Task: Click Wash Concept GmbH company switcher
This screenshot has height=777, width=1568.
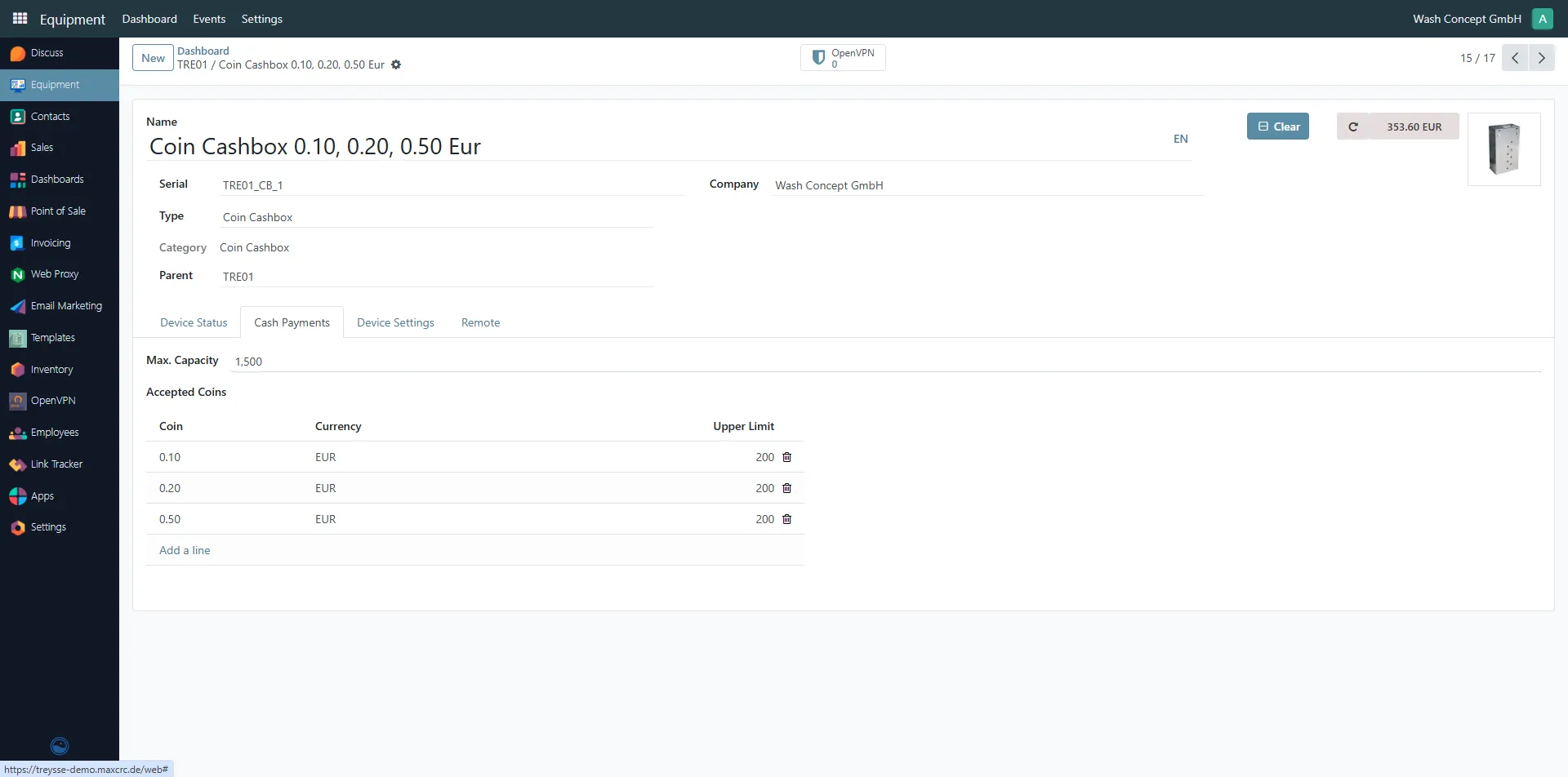Action: click(1467, 19)
